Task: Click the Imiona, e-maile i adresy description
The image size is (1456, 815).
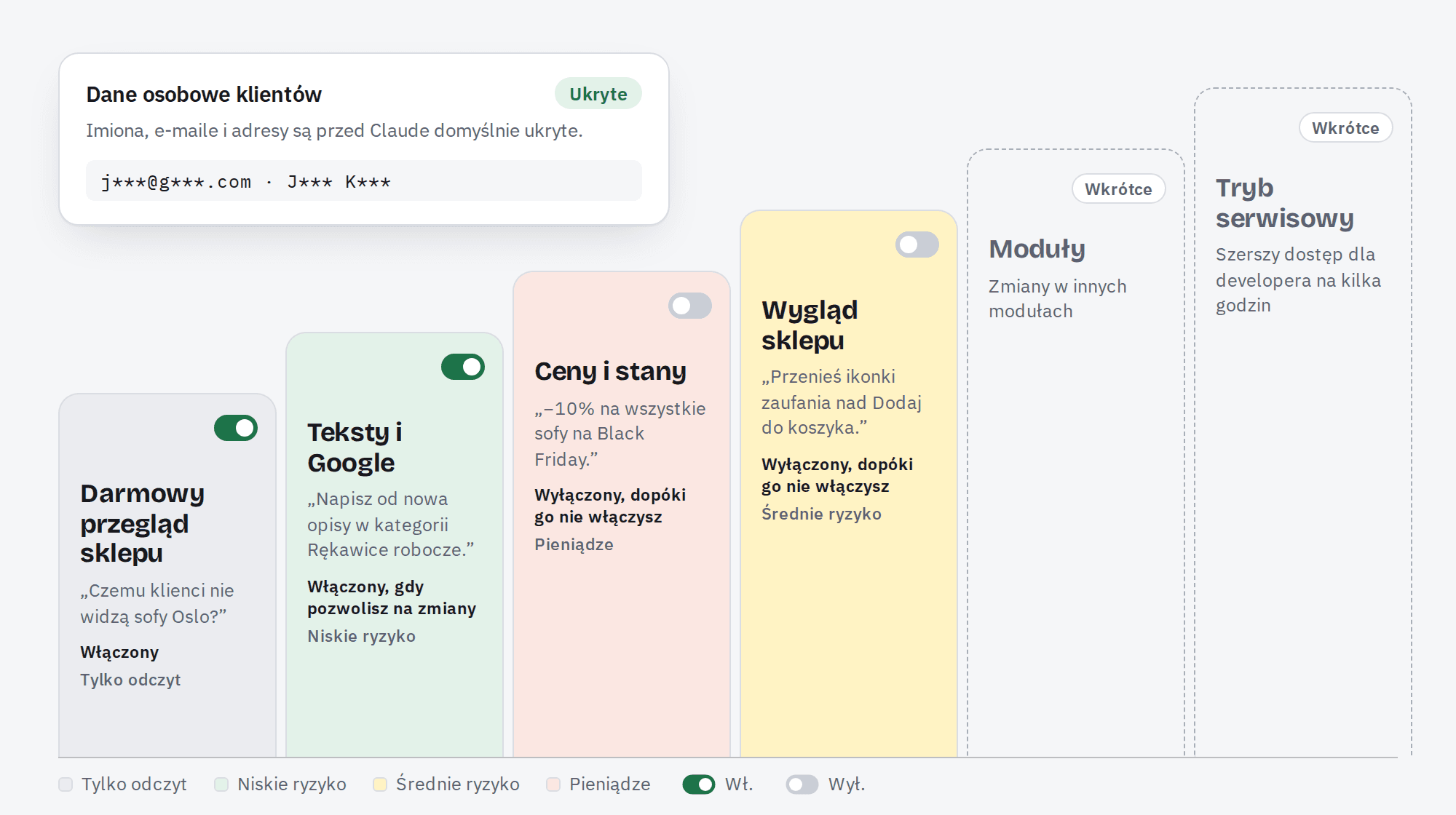Action: point(334,130)
